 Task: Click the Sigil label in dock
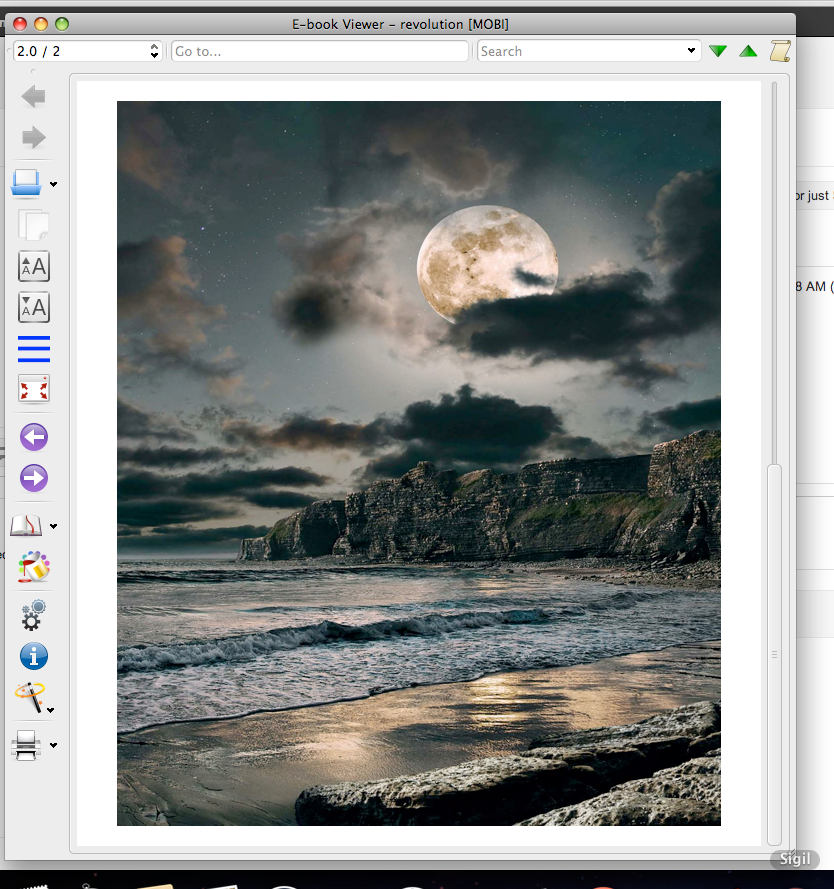(795, 859)
